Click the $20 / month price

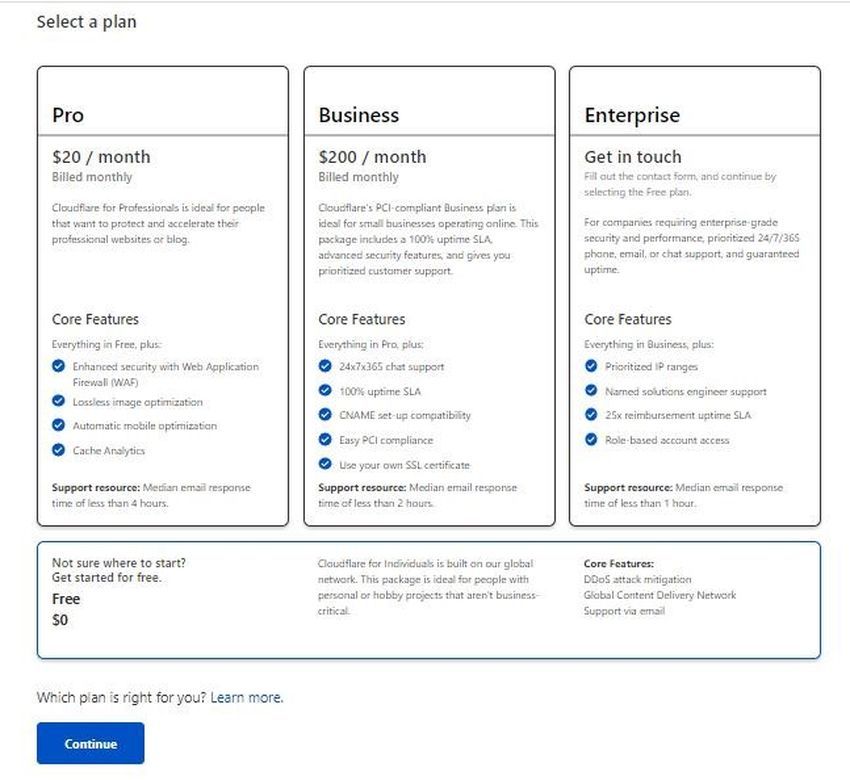(101, 157)
